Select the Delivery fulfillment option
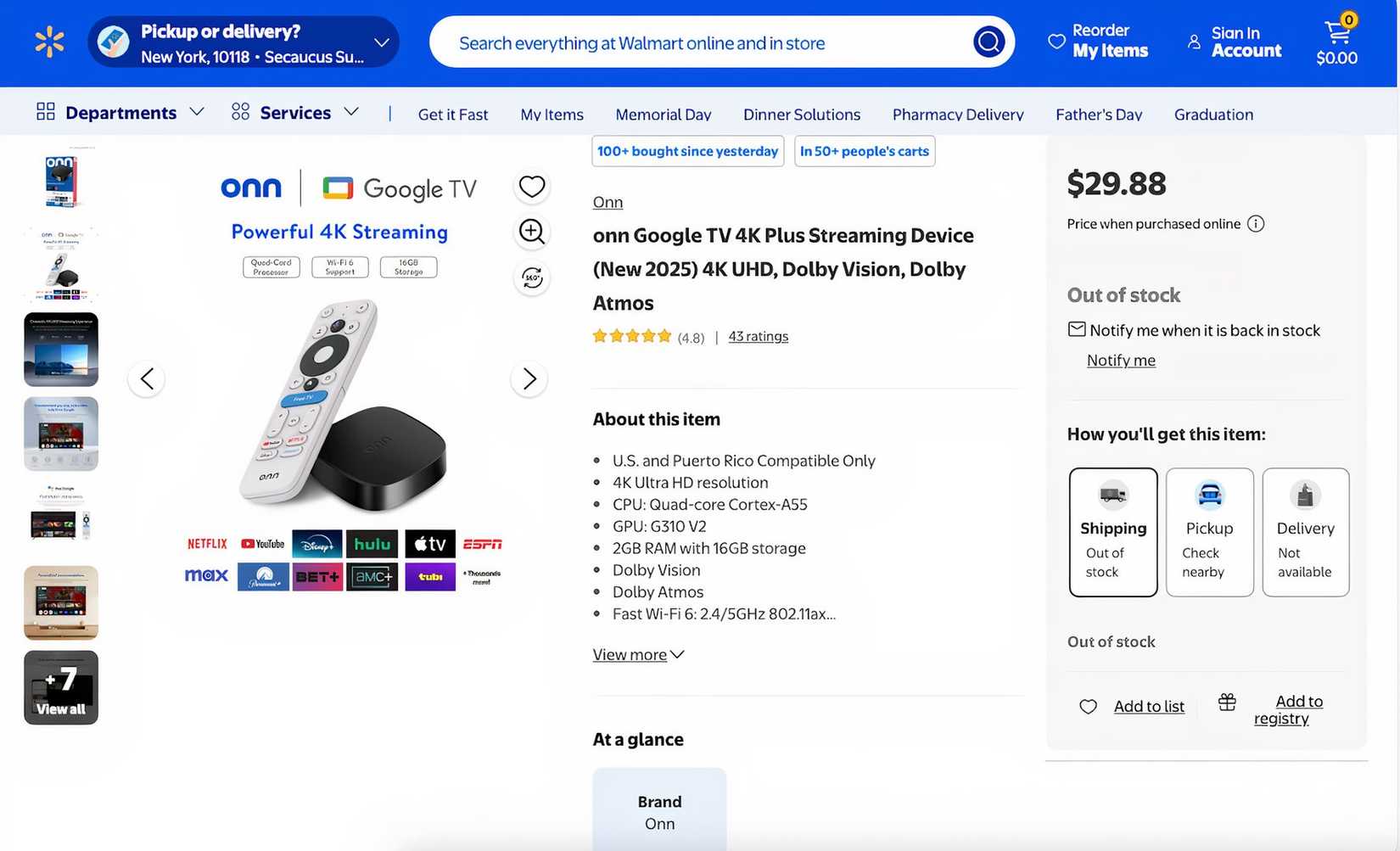Viewport: 1400px width, 851px height. pyautogui.click(x=1305, y=532)
